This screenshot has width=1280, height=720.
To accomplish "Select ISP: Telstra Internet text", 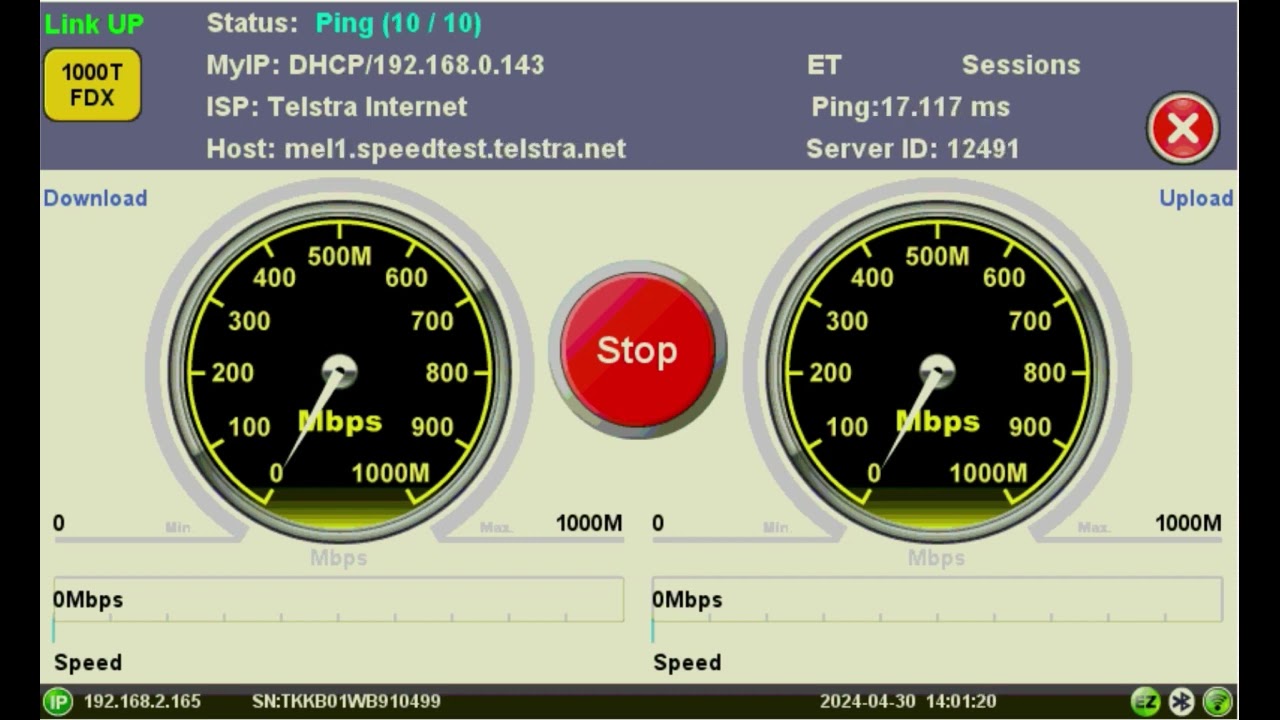I will [x=336, y=107].
